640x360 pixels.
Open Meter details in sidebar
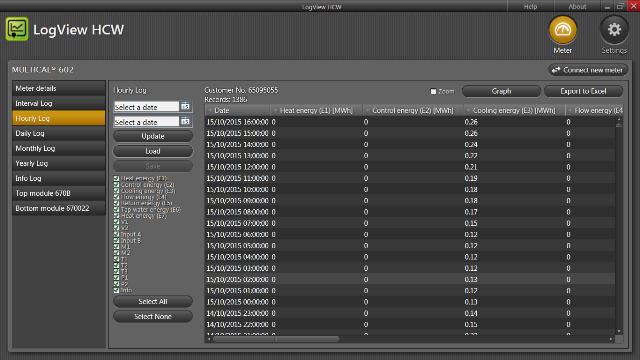[x=58, y=89]
